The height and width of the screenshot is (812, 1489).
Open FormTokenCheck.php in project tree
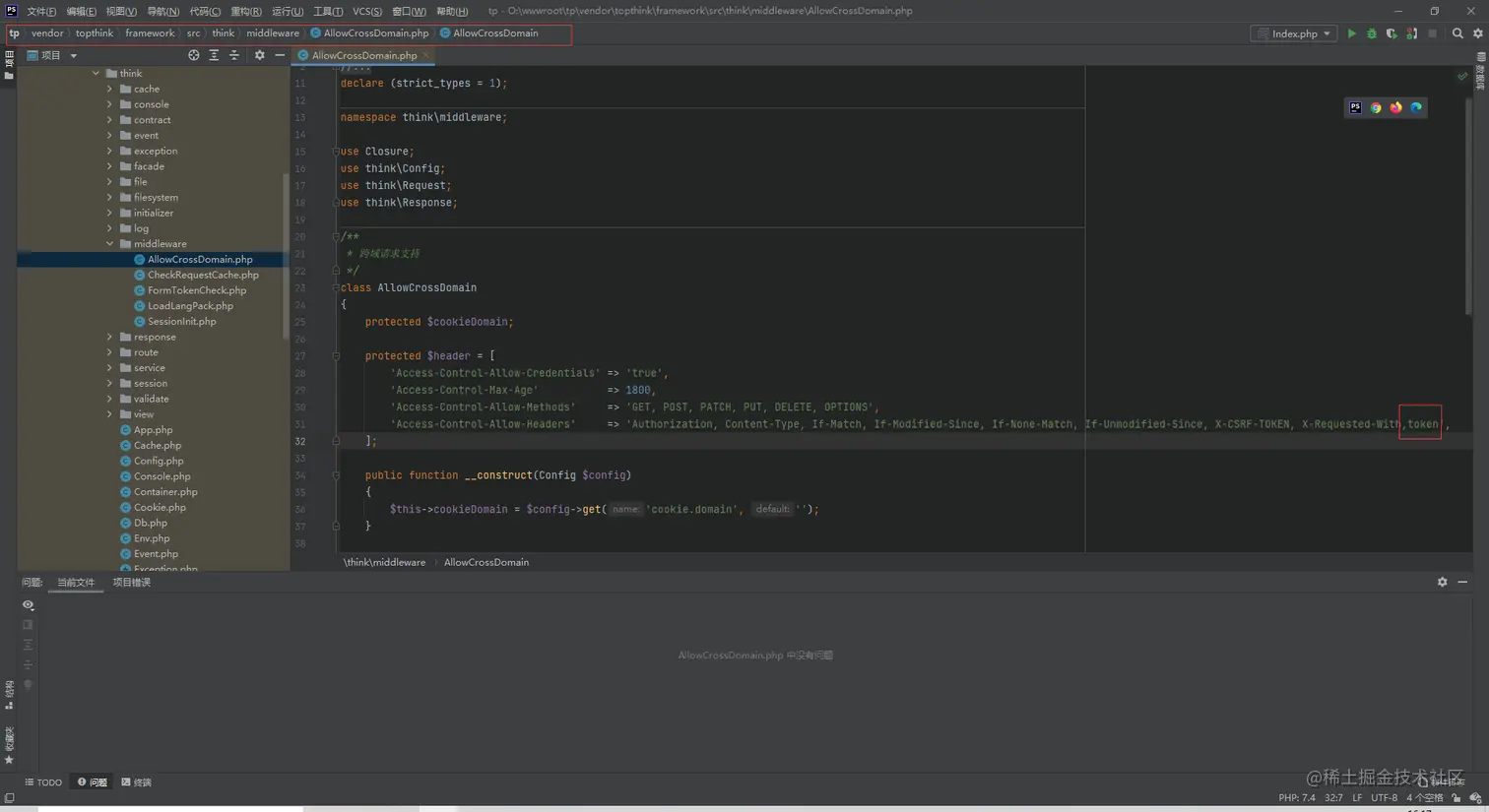coord(197,290)
